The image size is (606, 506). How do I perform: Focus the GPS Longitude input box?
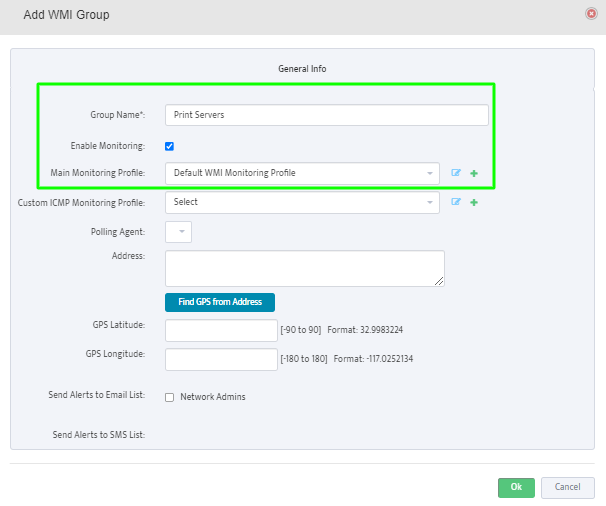coord(221,359)
